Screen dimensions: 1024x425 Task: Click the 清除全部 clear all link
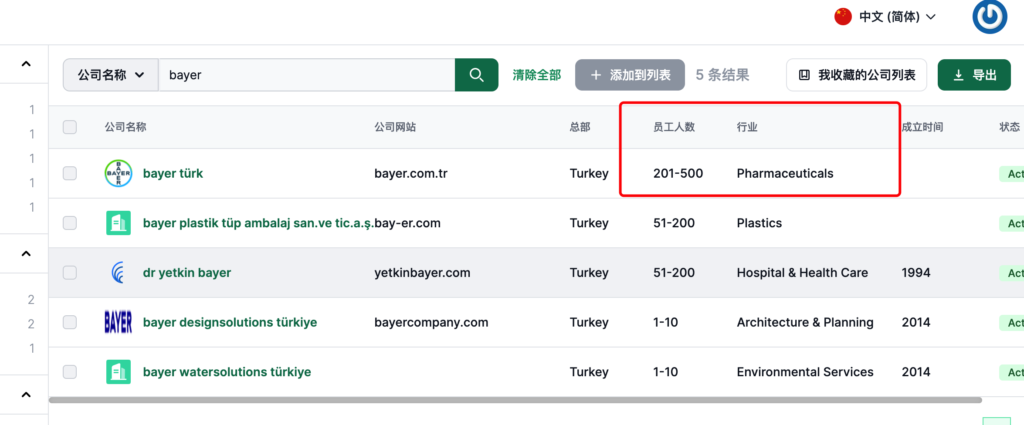(x=537, y=75)
